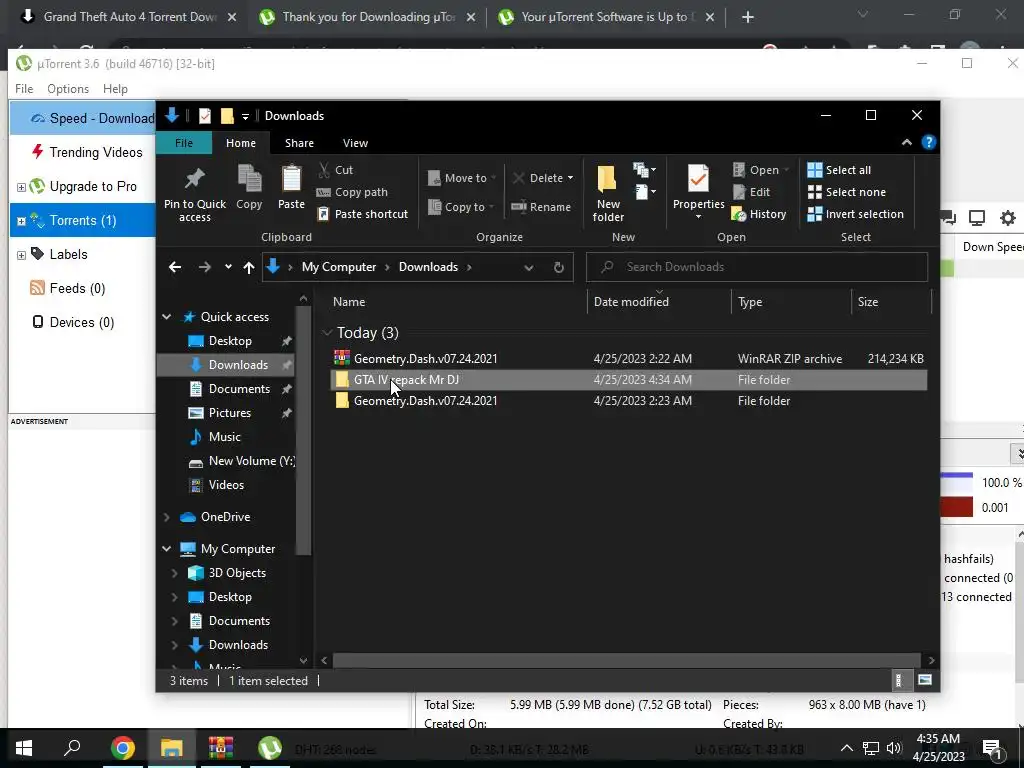
Task: Open WinRAR from the taskbar
Action: pyautogui.click(x=221, y=748)
